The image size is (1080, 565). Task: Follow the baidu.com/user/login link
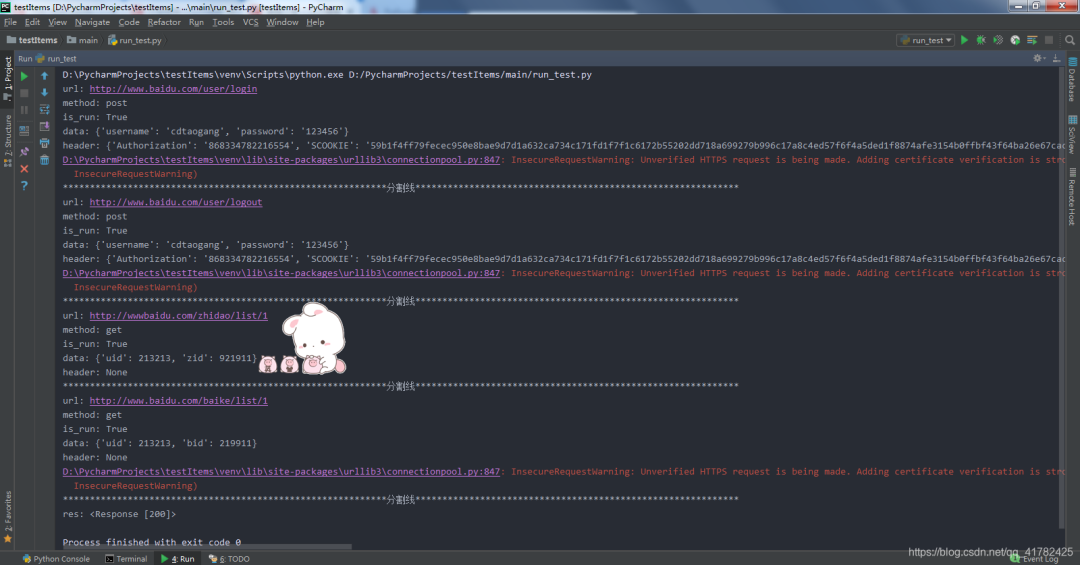pos(173,89)
